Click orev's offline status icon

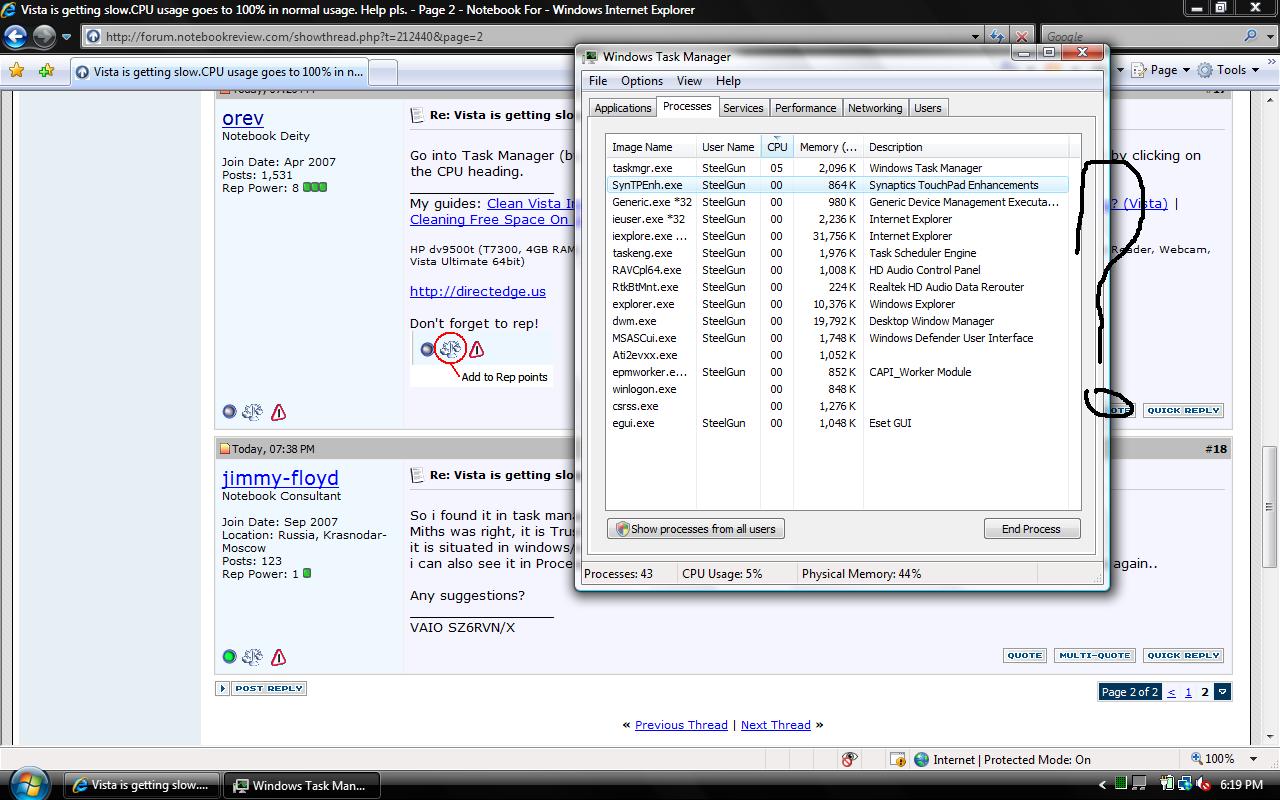point(229,411)
